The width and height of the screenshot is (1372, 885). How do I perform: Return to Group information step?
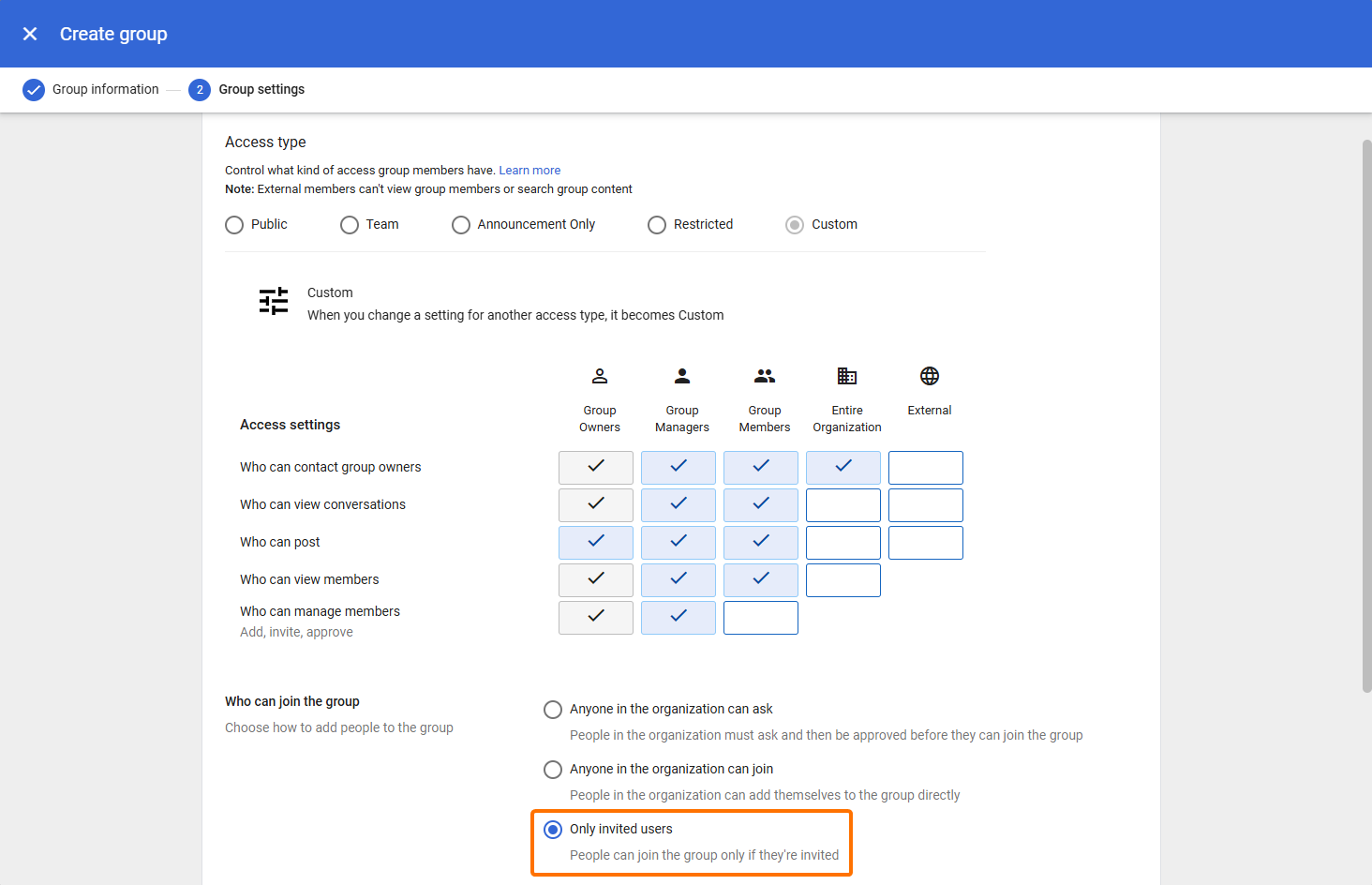pyautogui.click(x=105, y=90)
